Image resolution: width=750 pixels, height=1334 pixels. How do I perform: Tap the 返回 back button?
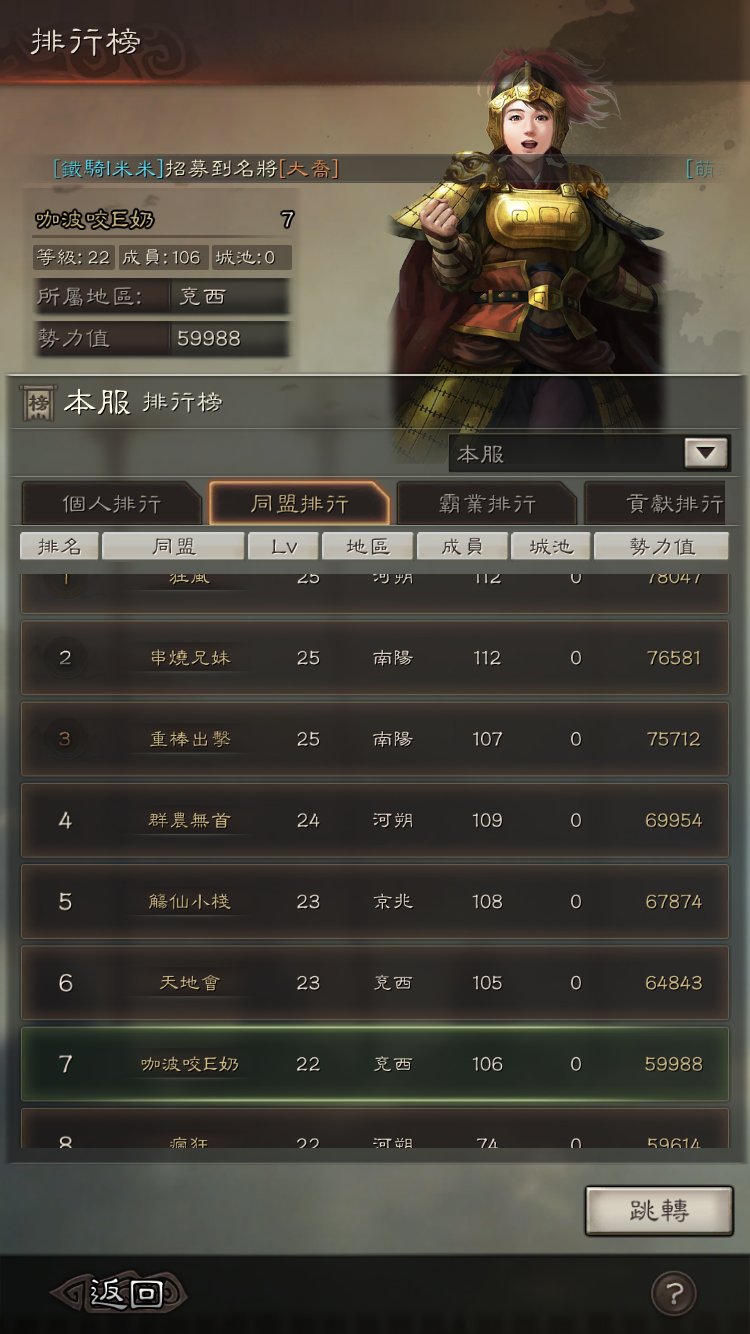coord(120,1293)
